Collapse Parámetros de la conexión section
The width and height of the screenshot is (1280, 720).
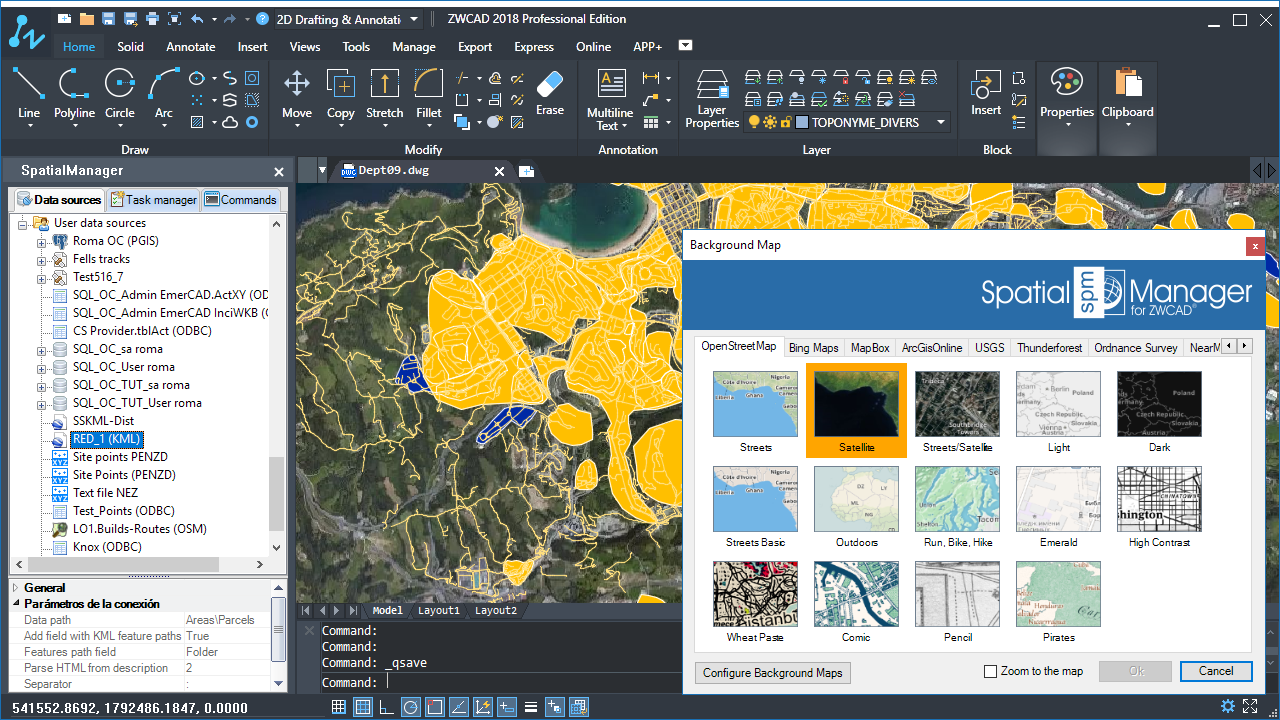click(x=16, y=604)
